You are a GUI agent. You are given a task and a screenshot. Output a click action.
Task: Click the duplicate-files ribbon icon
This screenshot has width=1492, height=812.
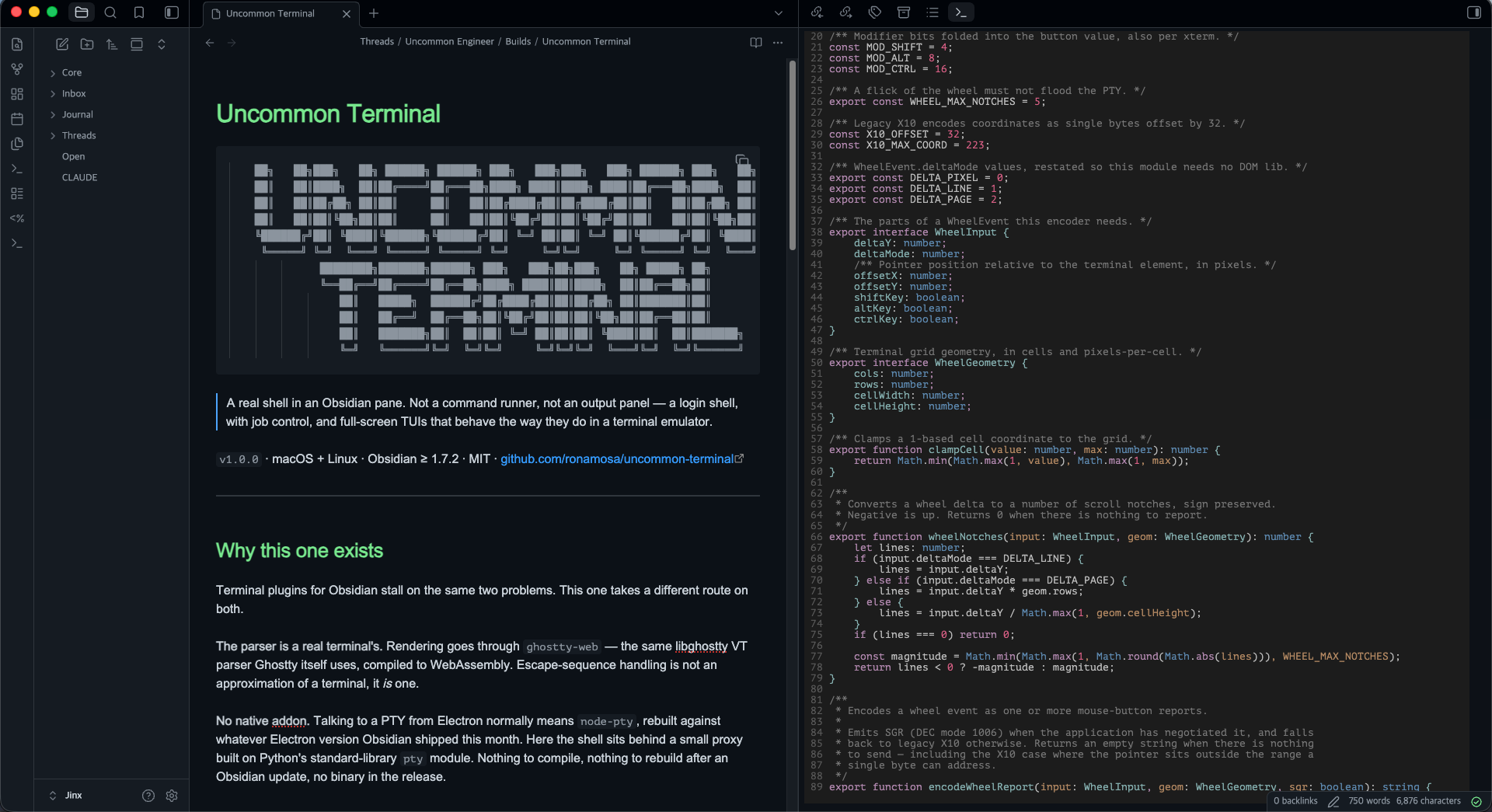tap(17, 144)
